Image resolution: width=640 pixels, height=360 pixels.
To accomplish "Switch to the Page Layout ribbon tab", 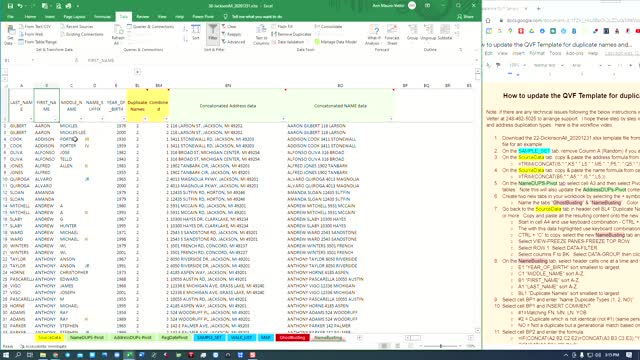I will tap(74, 17).
